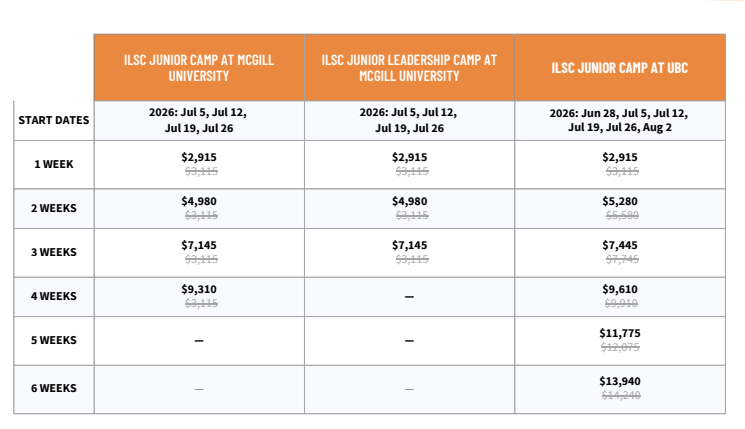Image resolution: width=745 pixels, height=429 pixels.
Task: Select the $11,775 five-week price
Action: coord(619,333)
